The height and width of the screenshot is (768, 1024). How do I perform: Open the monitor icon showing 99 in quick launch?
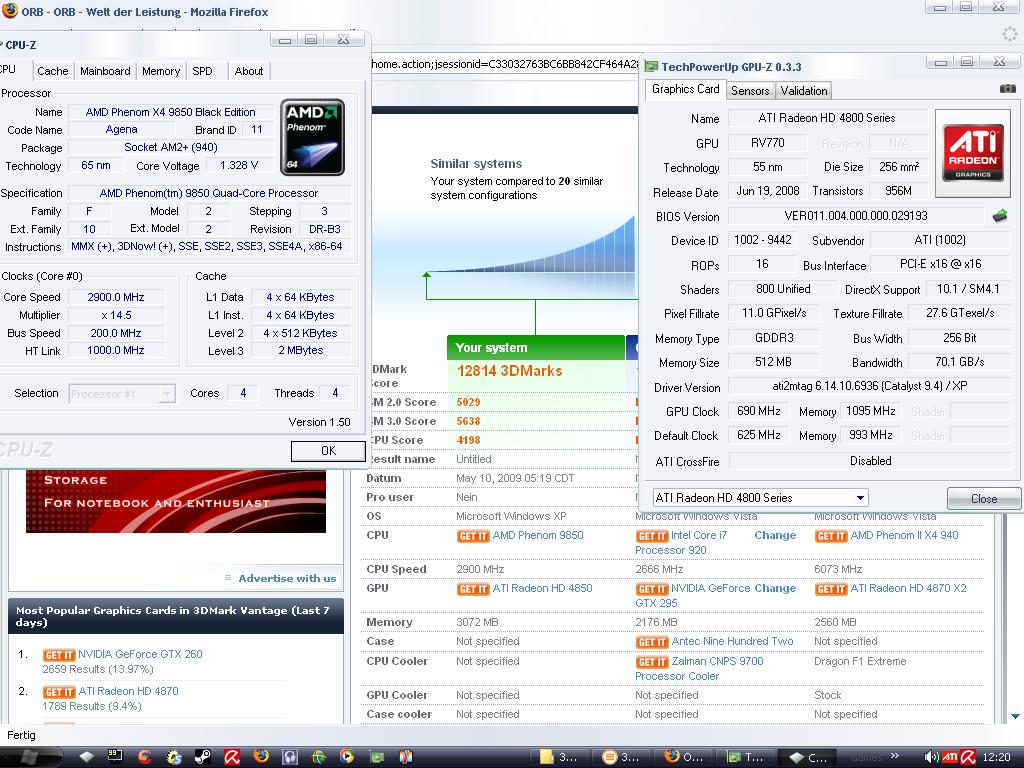click(115, 757)
